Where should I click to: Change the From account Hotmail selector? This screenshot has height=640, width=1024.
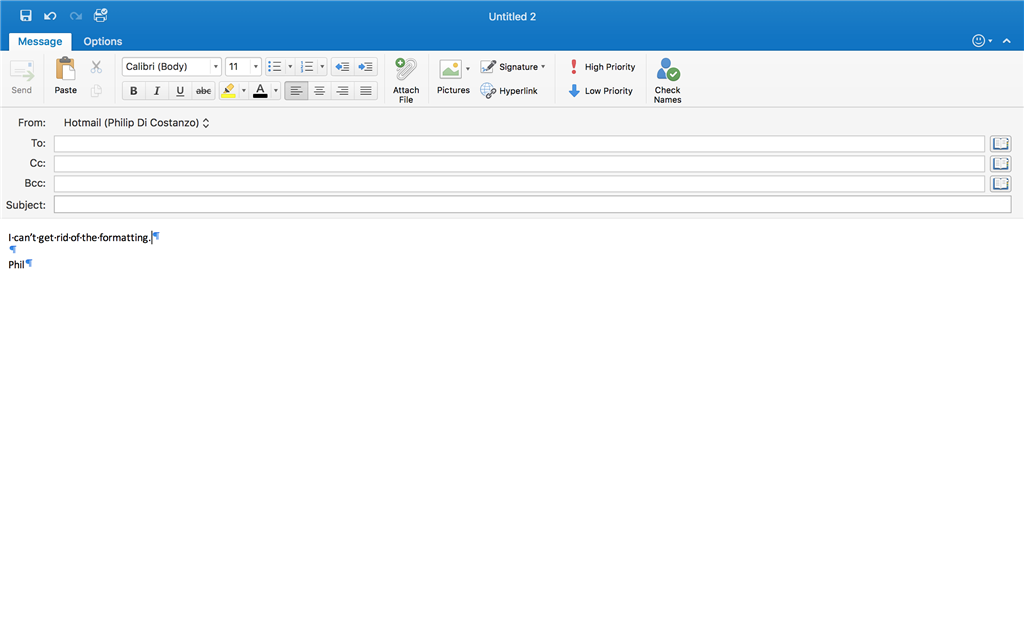tap(136, 123)
